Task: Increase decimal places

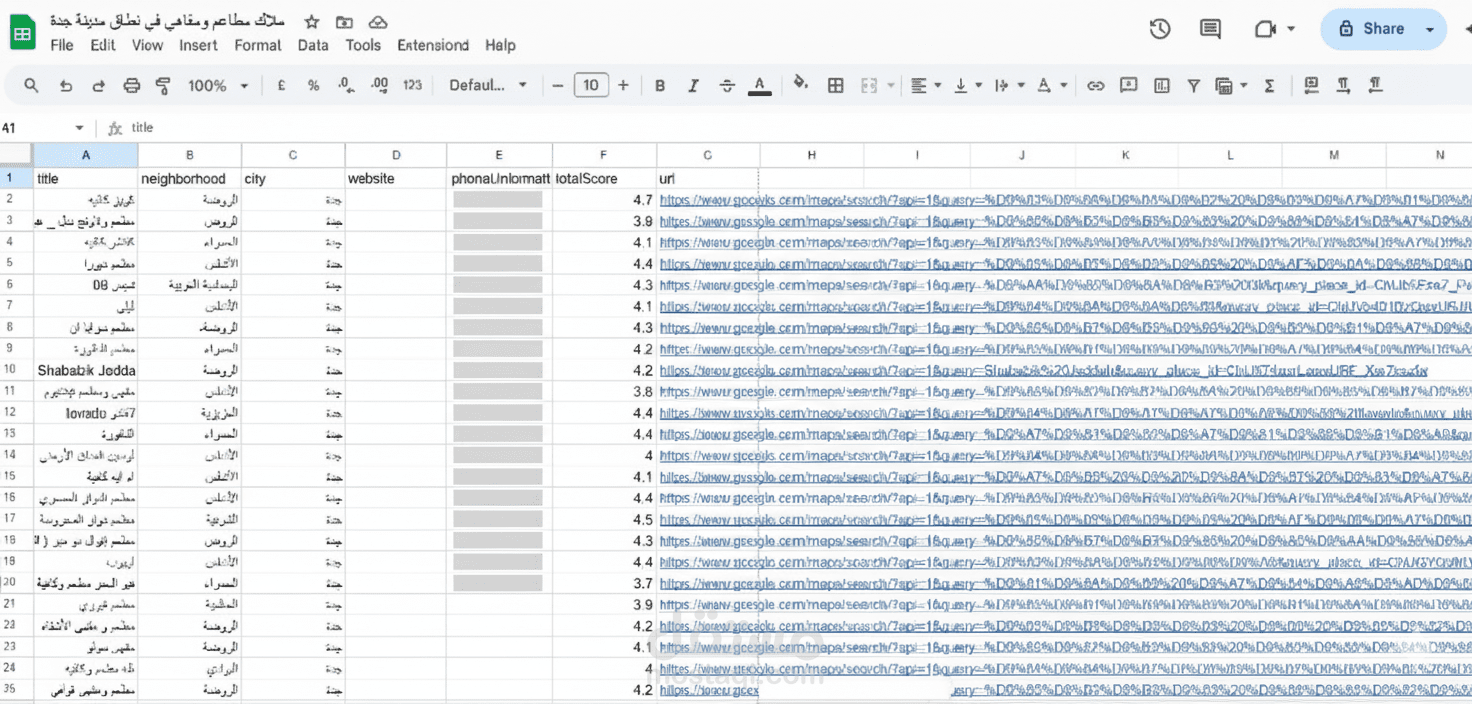Action: (379, 86)
